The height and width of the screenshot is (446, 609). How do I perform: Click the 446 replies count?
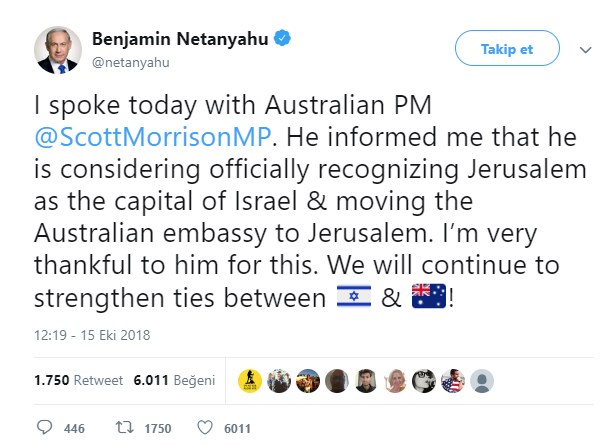[74, 429]
